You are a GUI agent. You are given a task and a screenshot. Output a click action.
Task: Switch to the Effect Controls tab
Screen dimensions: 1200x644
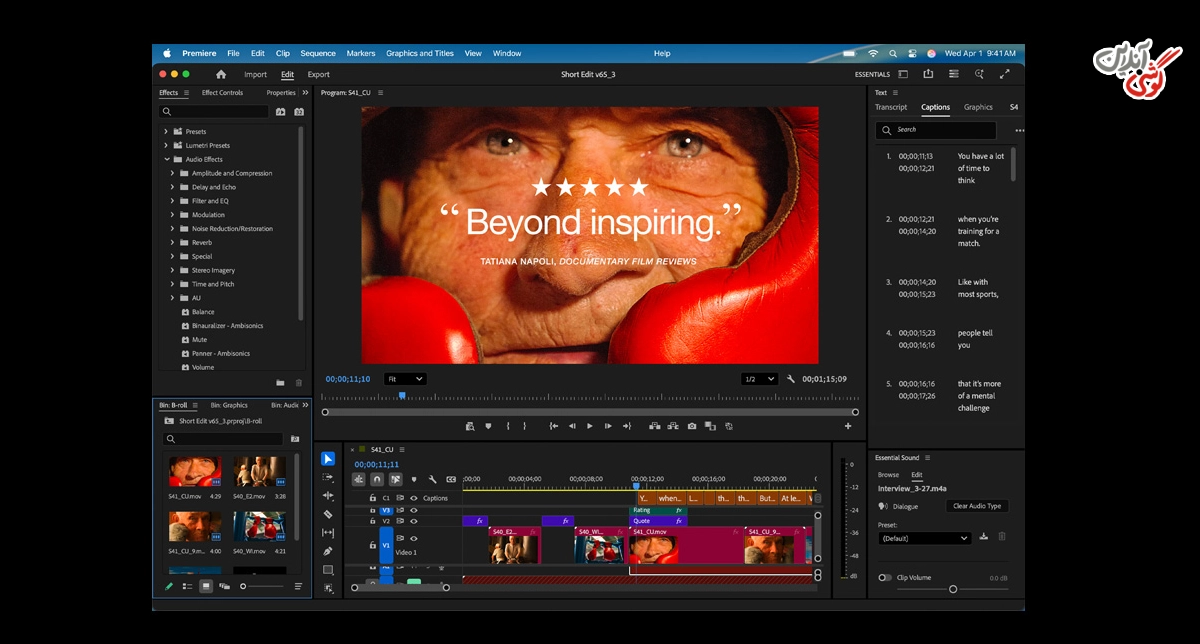click(222, 93)
